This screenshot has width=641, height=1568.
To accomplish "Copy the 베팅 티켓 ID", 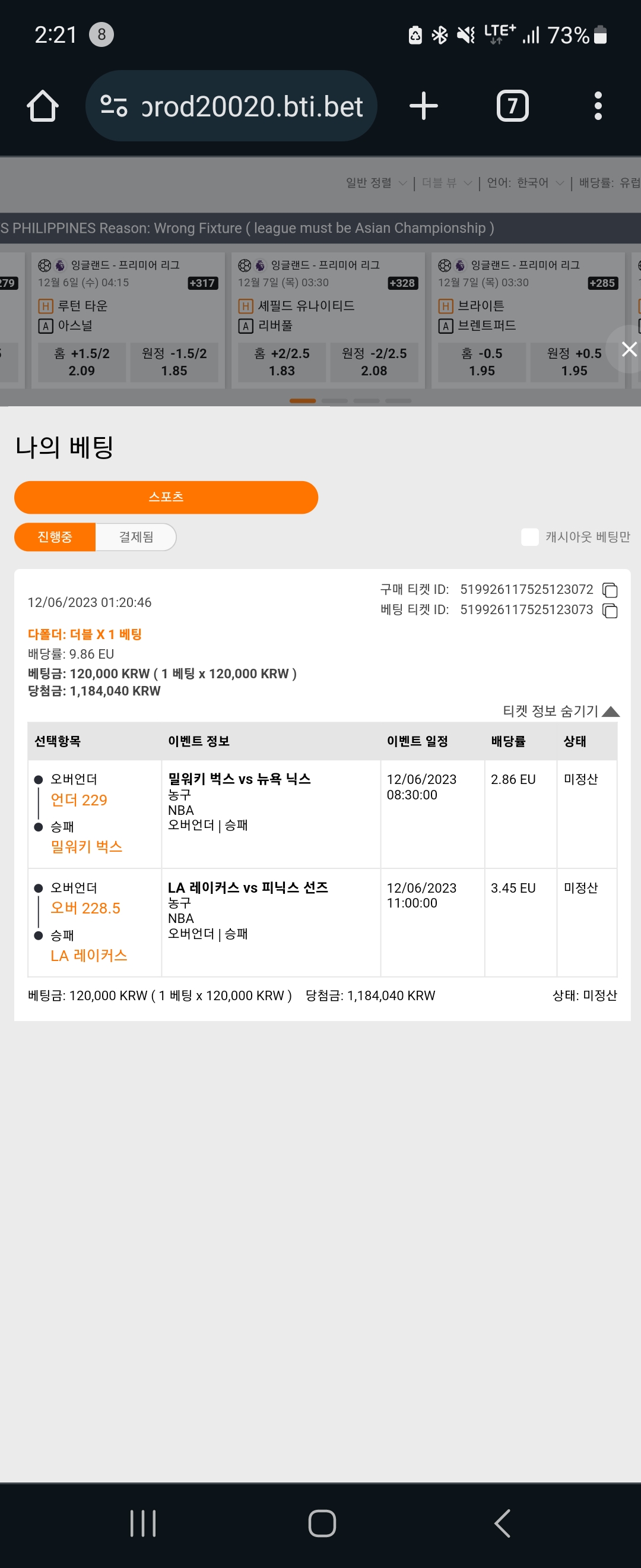I will tap(610, 611).
